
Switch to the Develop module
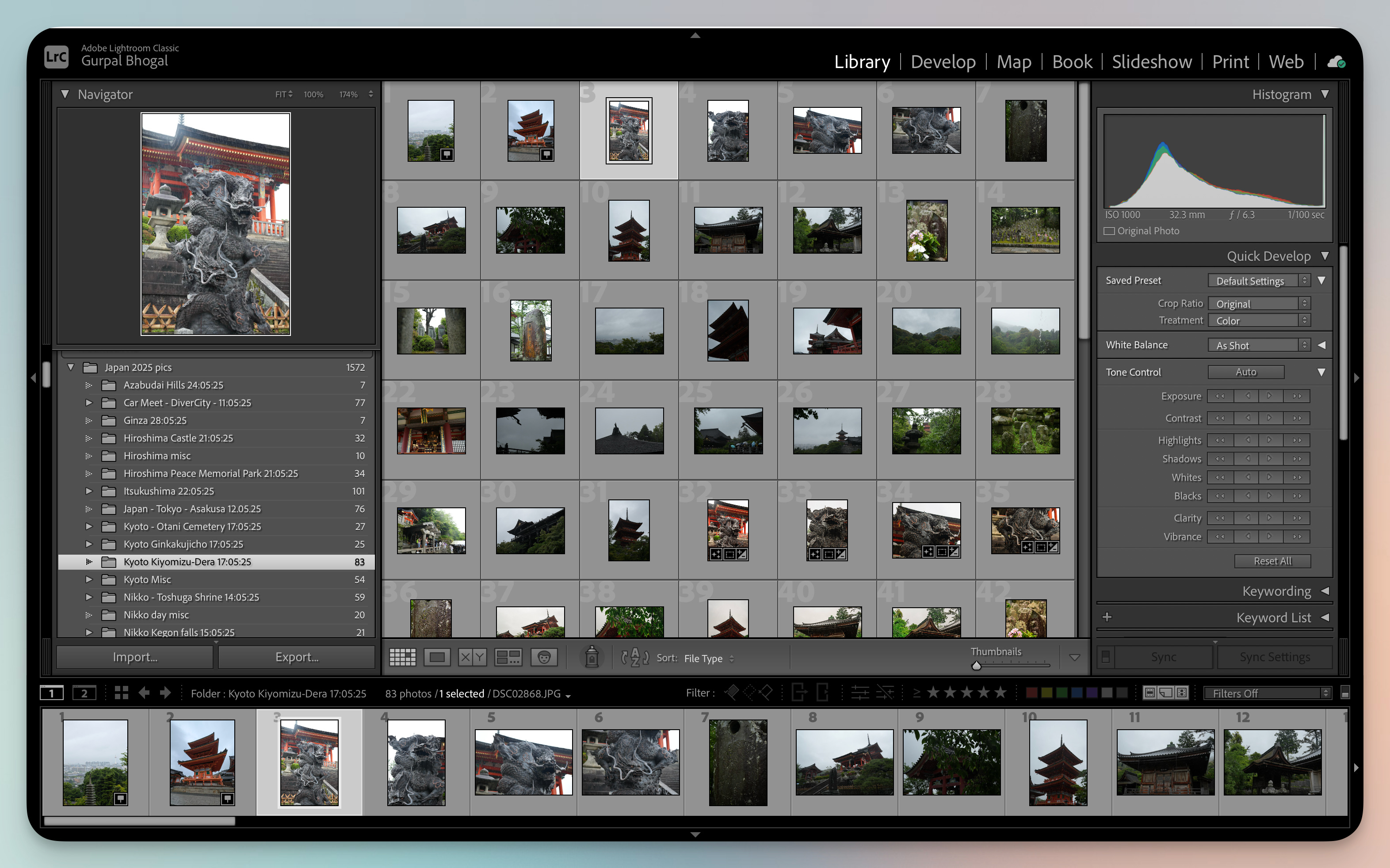click(943, 62)
